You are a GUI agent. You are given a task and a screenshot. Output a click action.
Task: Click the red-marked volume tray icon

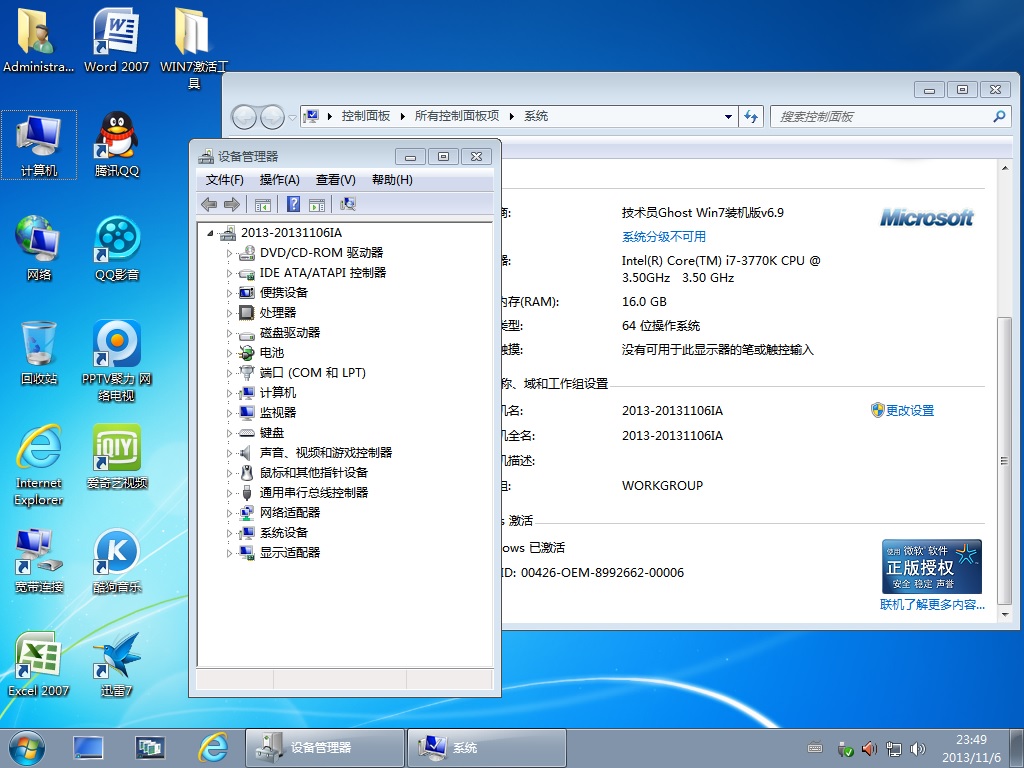point(869,748)
